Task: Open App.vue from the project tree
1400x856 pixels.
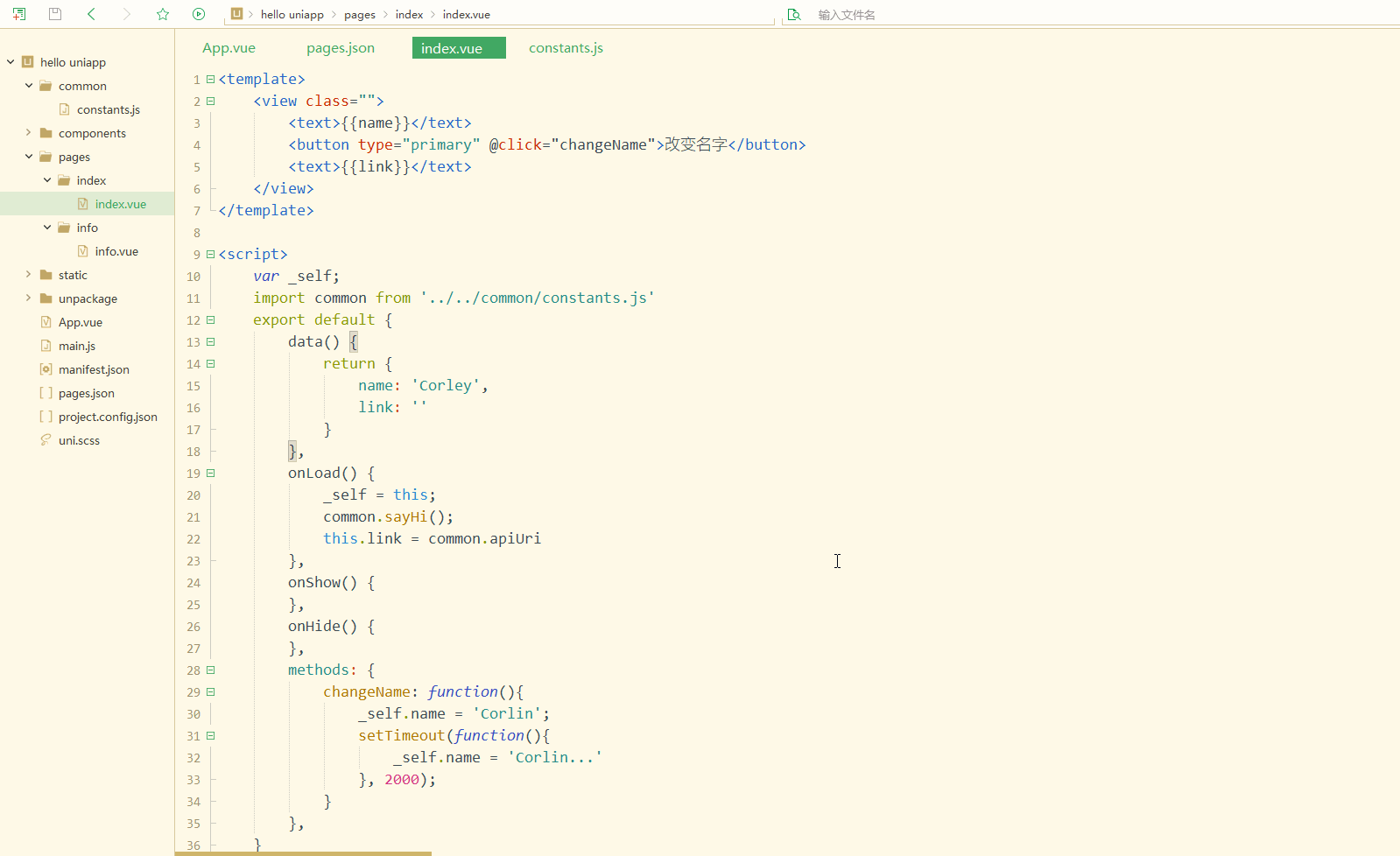Action: tap(81, 322)
